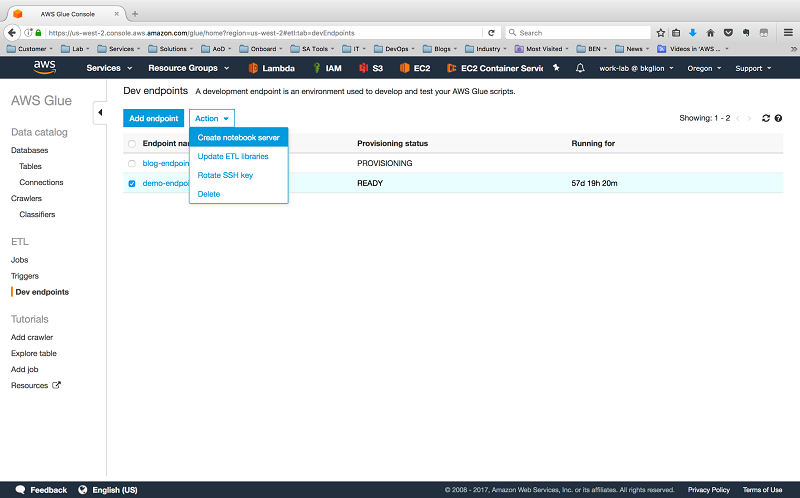Go to Crawlers section
The width and height of the screenshot is (800, 498).
click(x=27, y=198)
